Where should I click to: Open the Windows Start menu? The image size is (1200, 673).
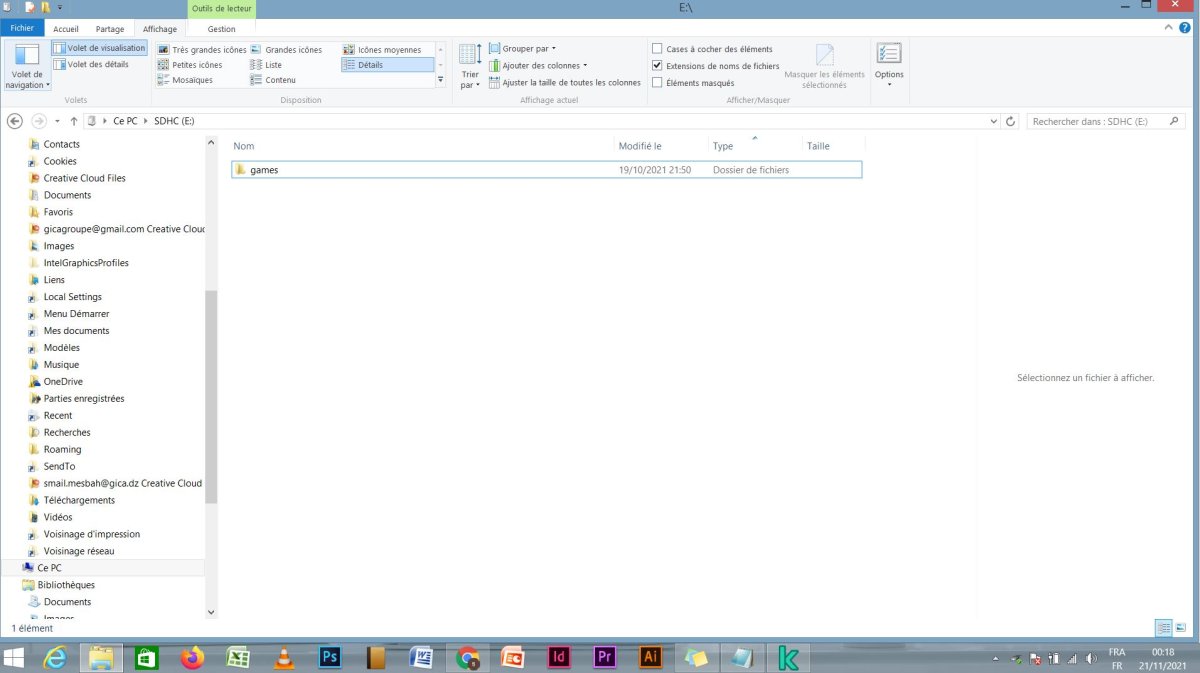(x=15, y=657)
